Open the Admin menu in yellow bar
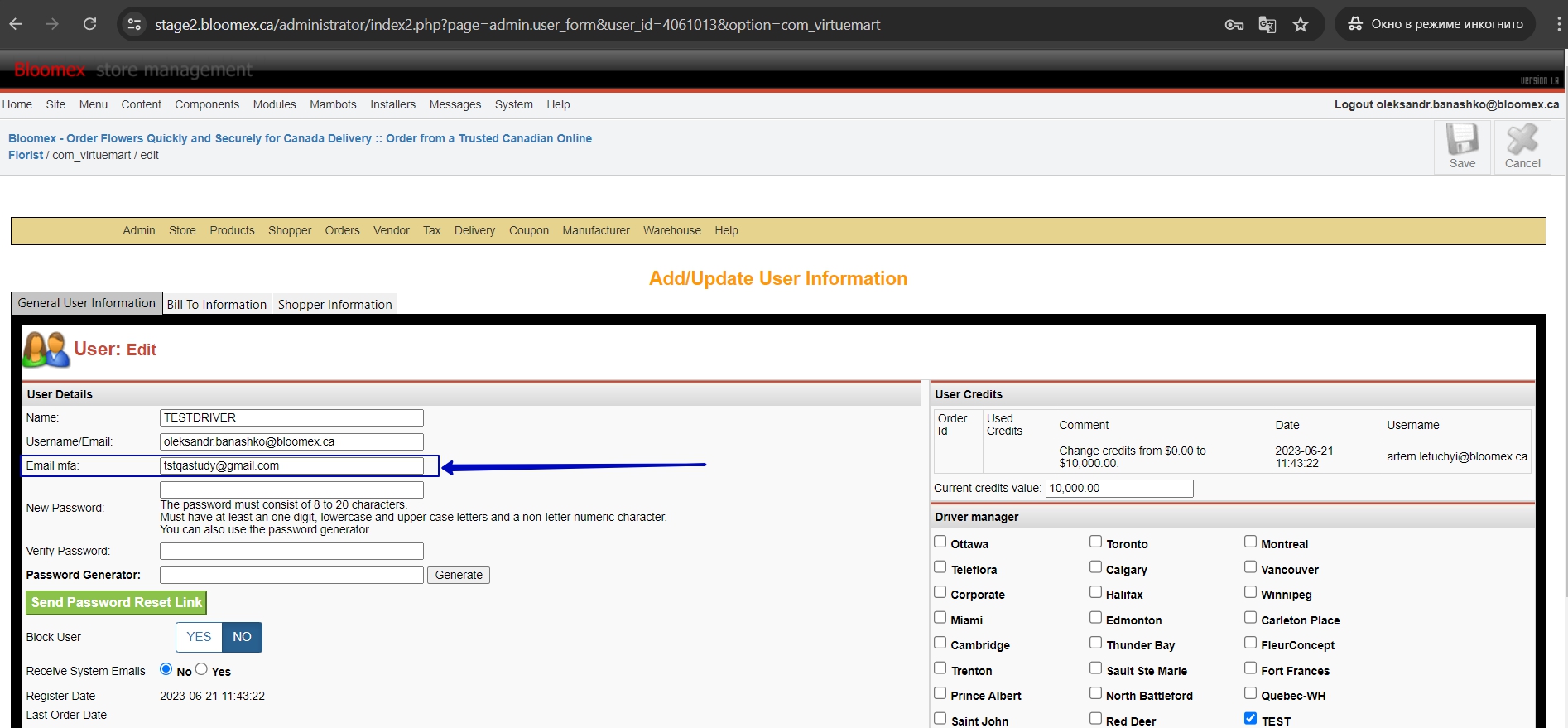 coord(139,230)
